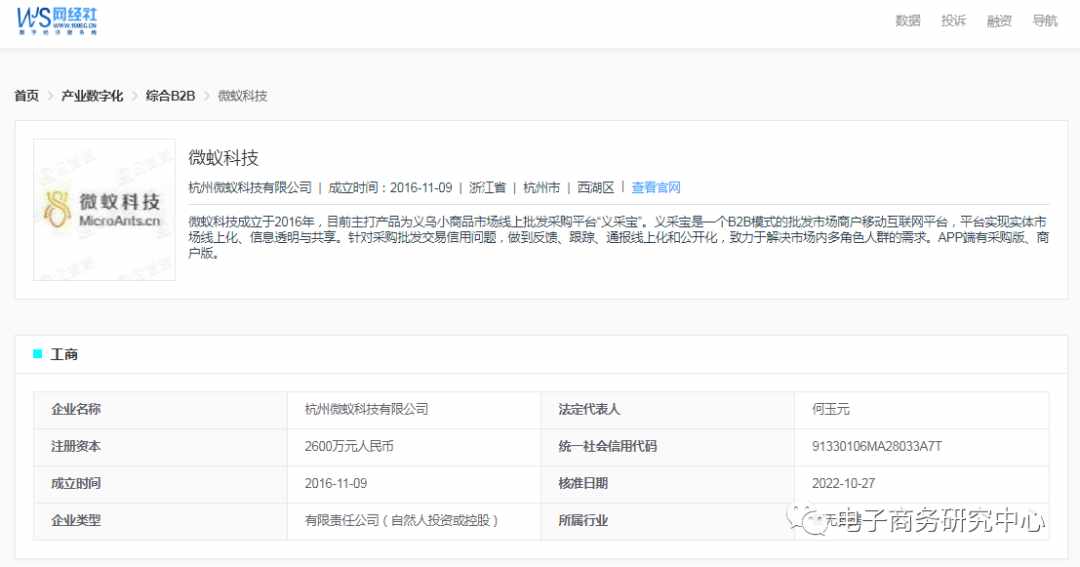1080x567 pixels.
Task: Click the 2016-11-09 table cell
Action: click(x=336, y=484)
